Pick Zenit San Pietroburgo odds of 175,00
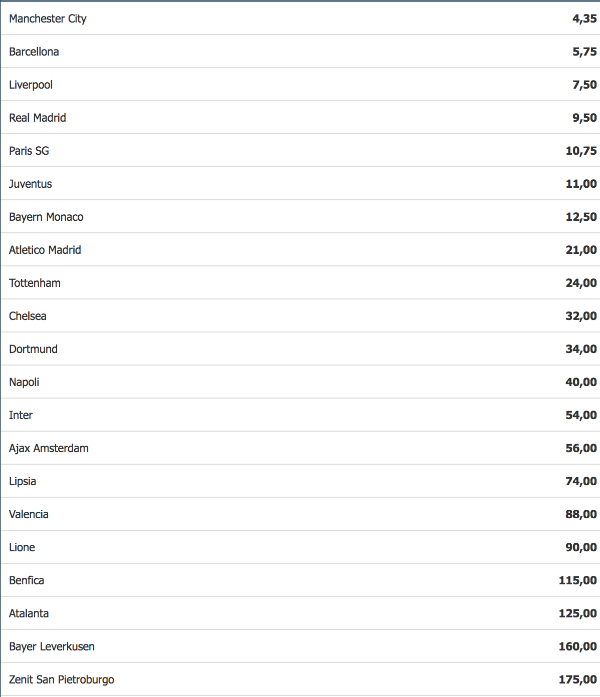The image size is (600, 697). (578, 679)
